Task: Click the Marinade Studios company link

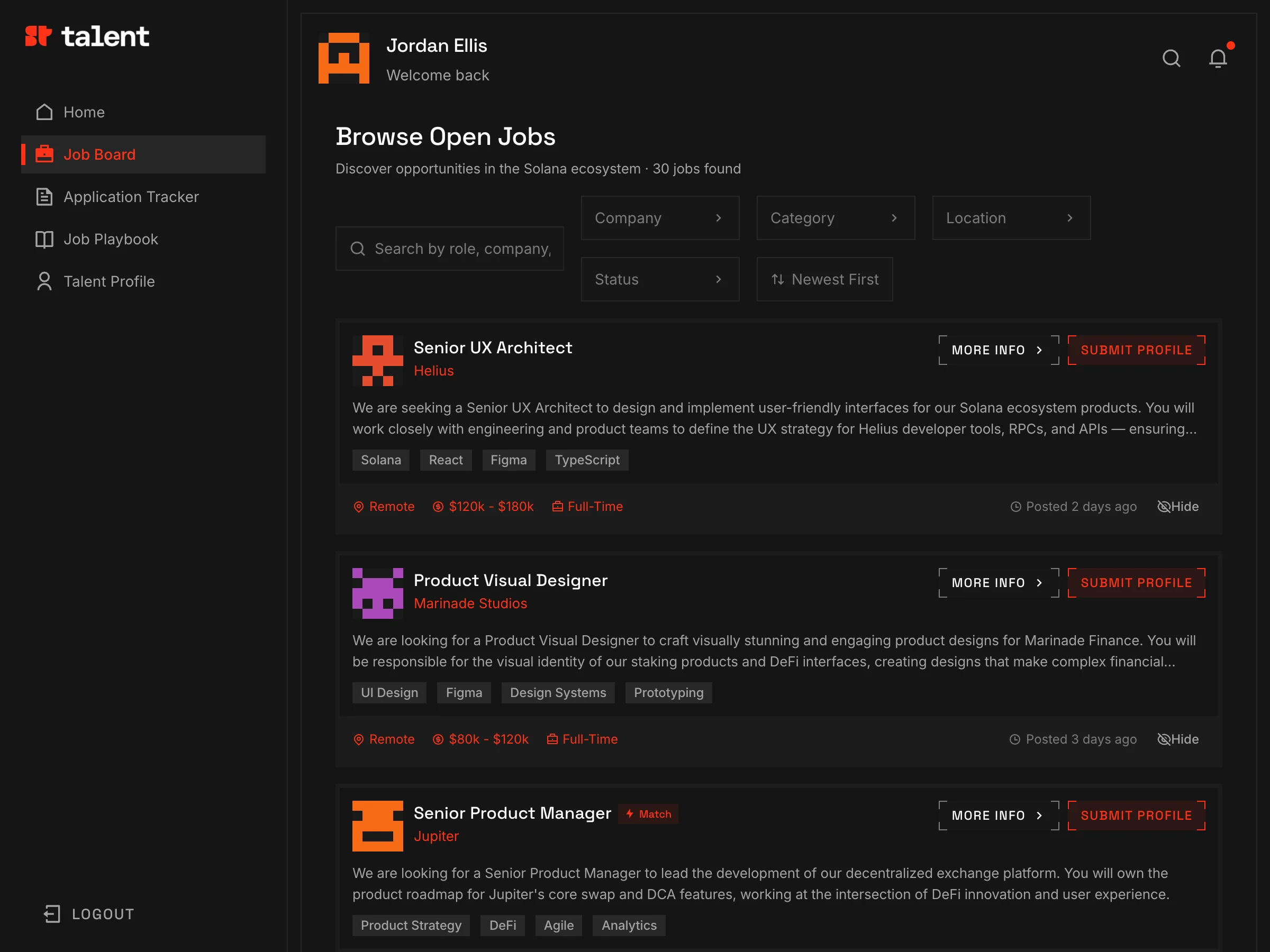Action: (470, 603)
